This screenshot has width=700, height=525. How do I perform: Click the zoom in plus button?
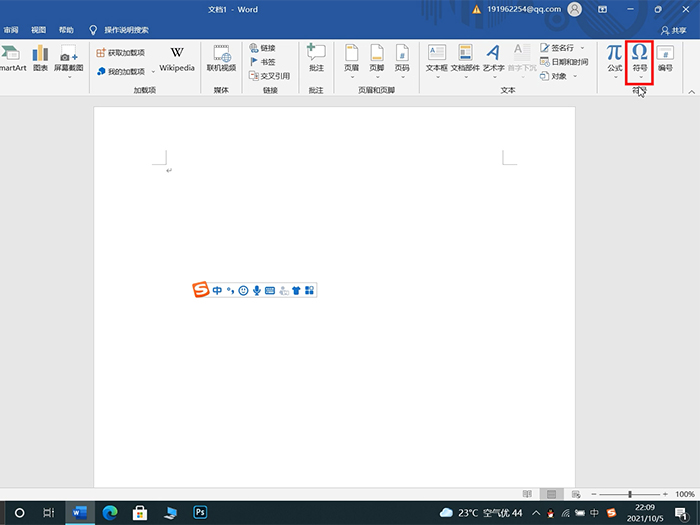pyautogui.click(x=665, y=494)
